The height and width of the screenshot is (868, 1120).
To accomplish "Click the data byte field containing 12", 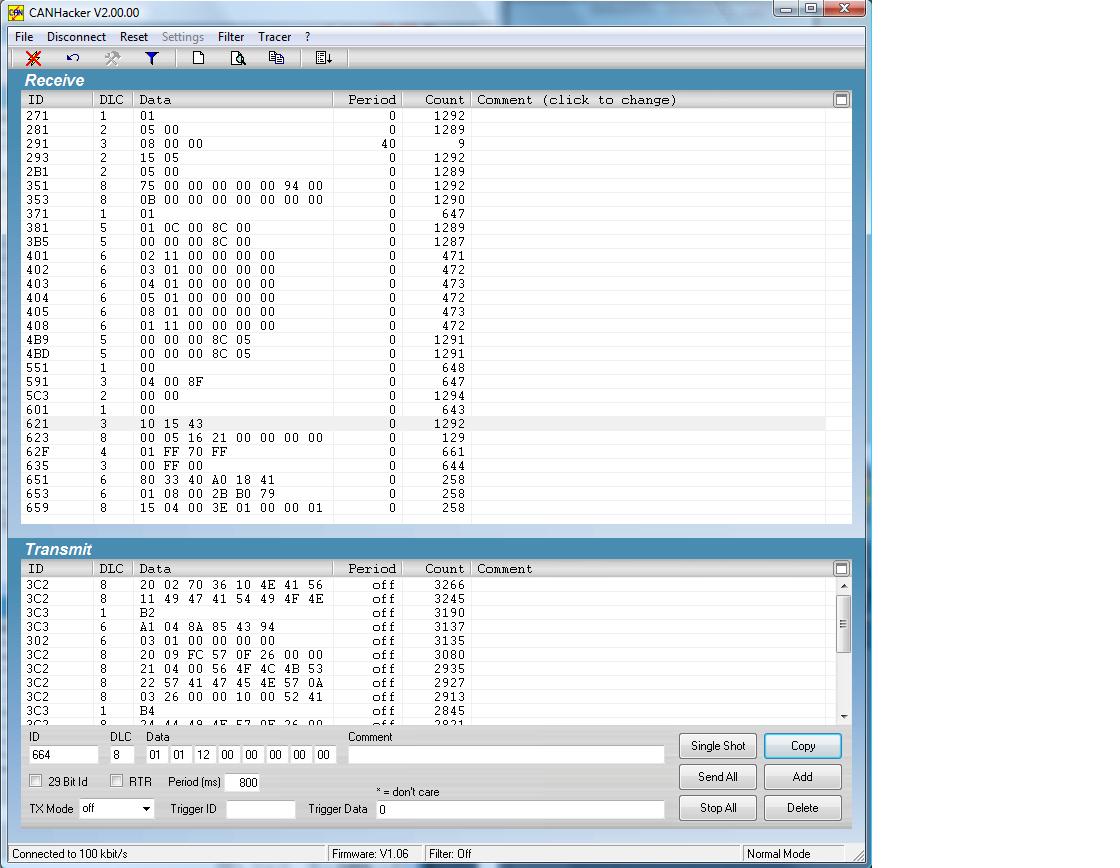I will point(204,755).
